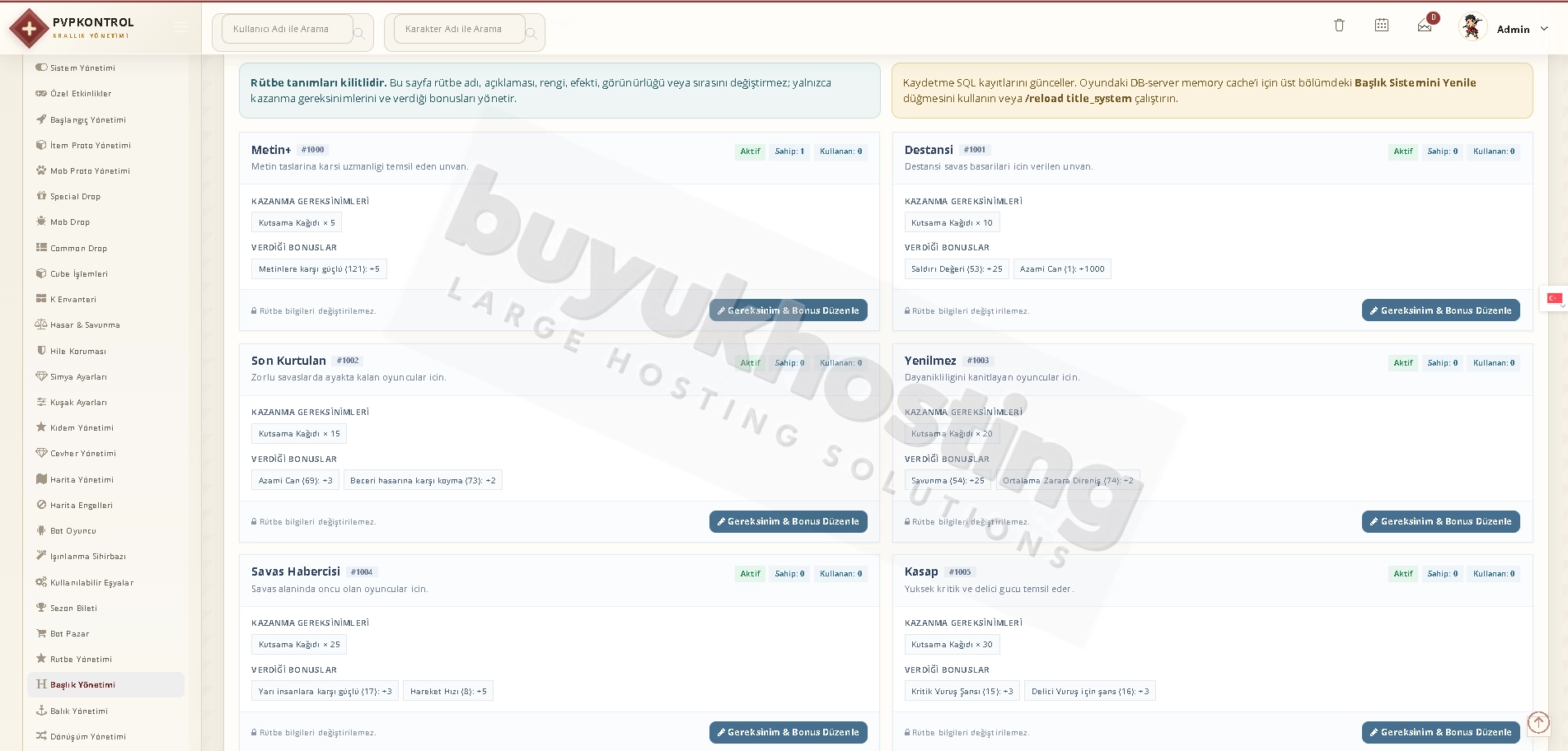Viewport: 1568px width, 751px height.
Task: Click the Simya Ayarları gem icon
Action: (x=41, y=376)
